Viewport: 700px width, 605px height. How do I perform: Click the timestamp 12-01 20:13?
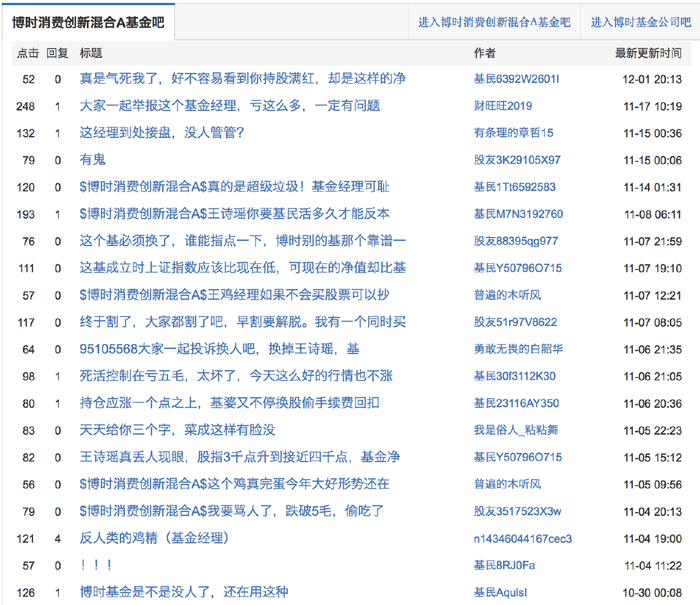pyautogui.click(x=652, y=79)
